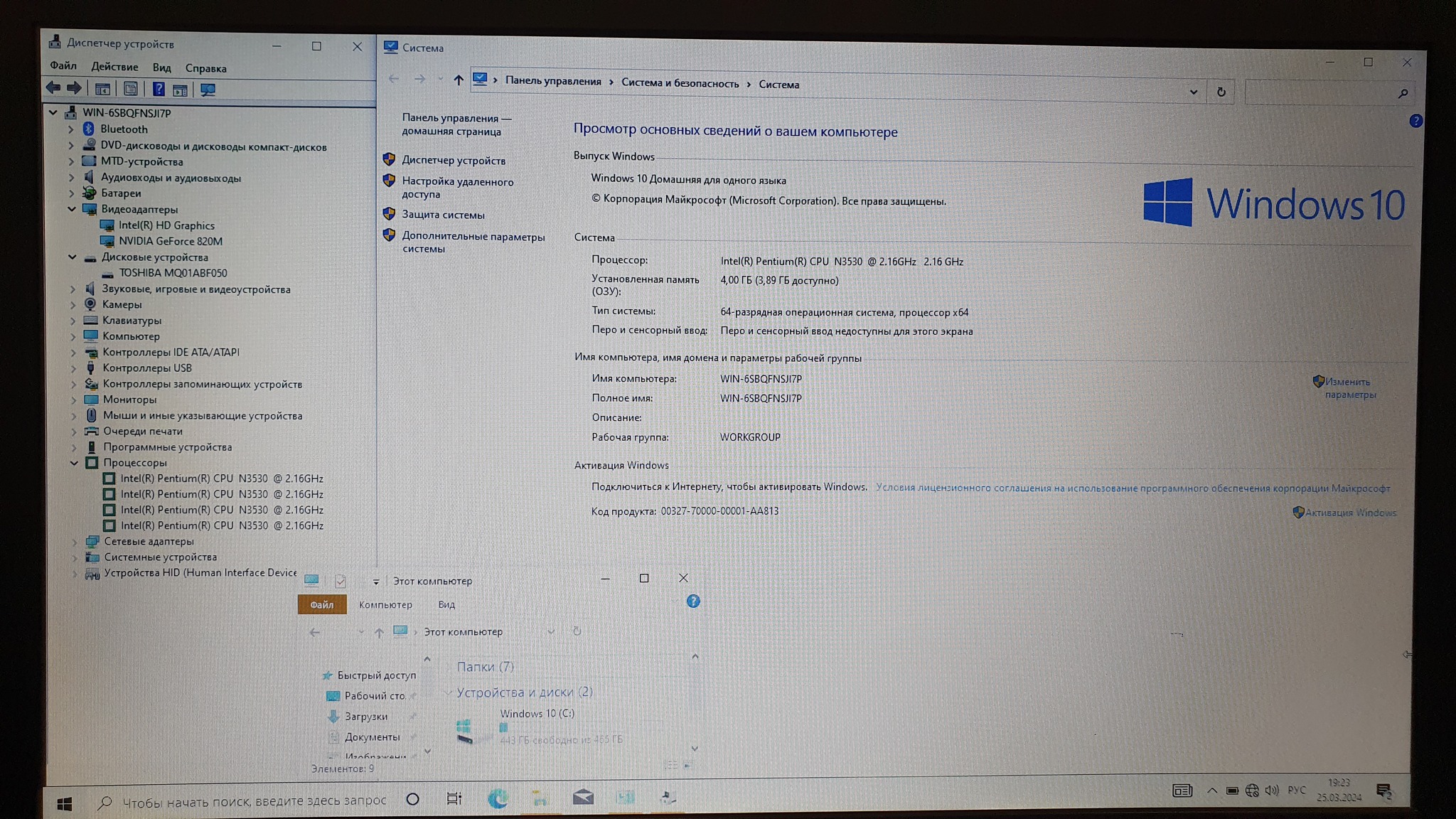Go up one level in System window

(x=459, y=80)
